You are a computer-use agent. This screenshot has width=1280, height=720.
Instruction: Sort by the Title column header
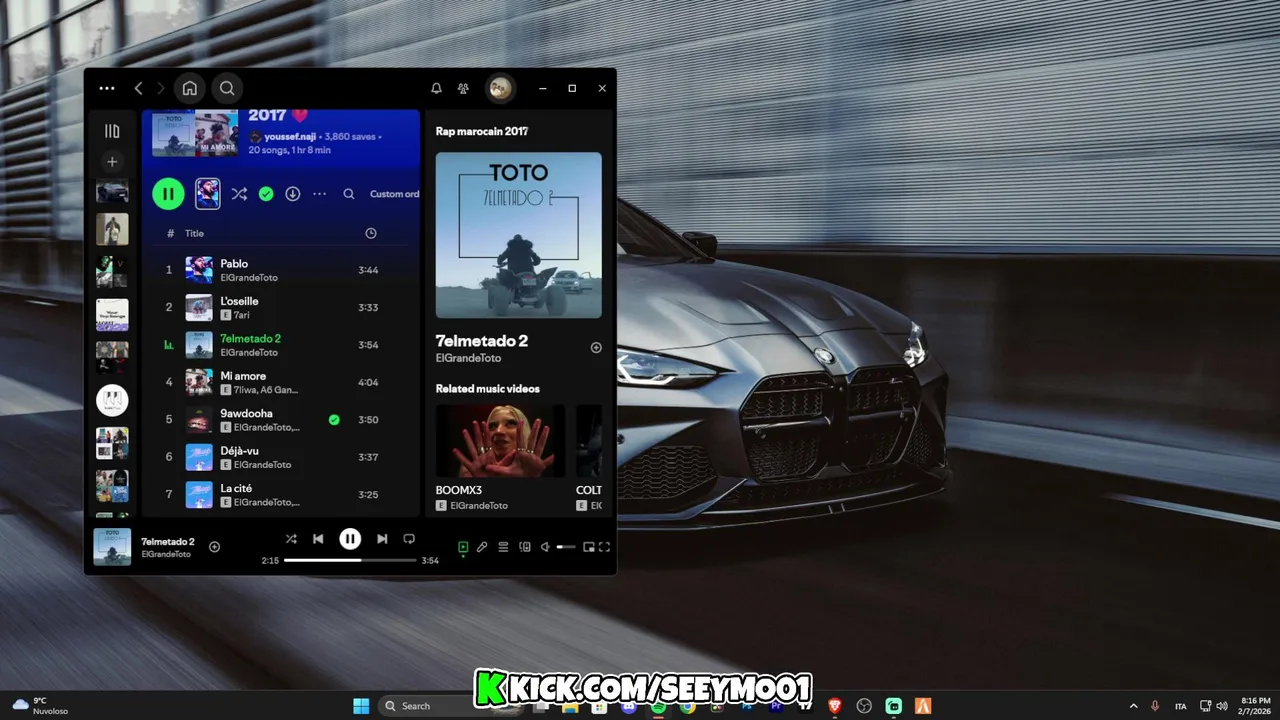[194, 233]
